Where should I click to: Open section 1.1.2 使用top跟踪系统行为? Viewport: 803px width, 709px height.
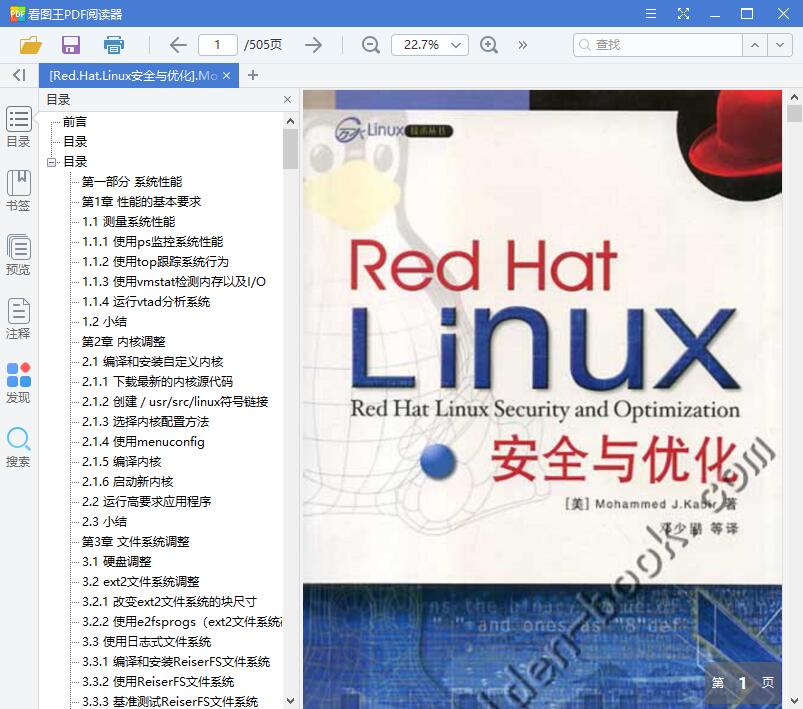point(155,261)
